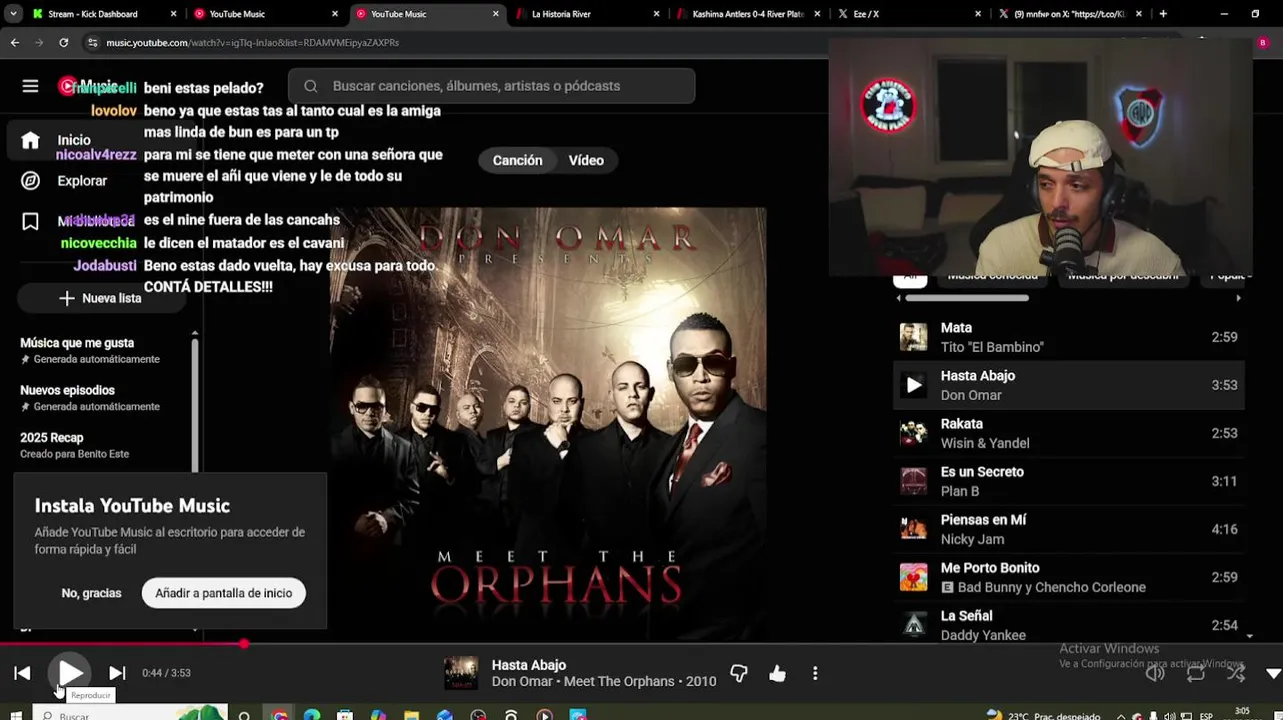1283x720 pixels.
Task: Click the play (Reproducir) button
Action: click(x=69, y=673)
